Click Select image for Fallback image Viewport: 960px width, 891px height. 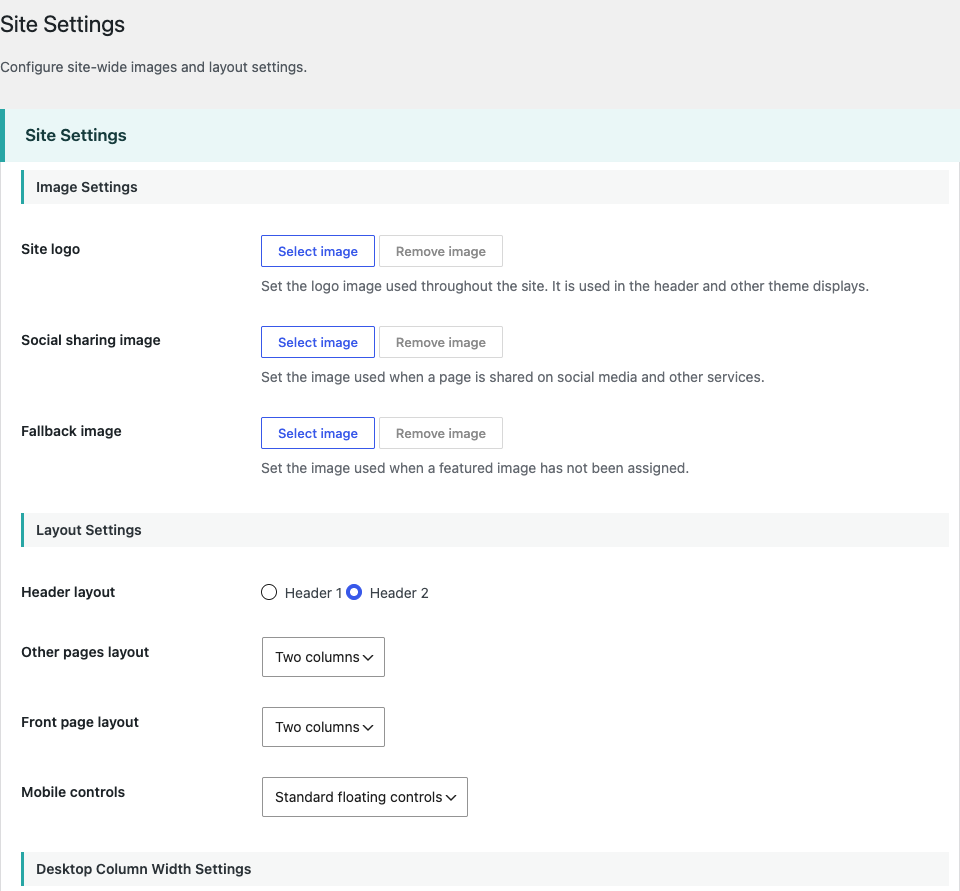tap(318, 434)
